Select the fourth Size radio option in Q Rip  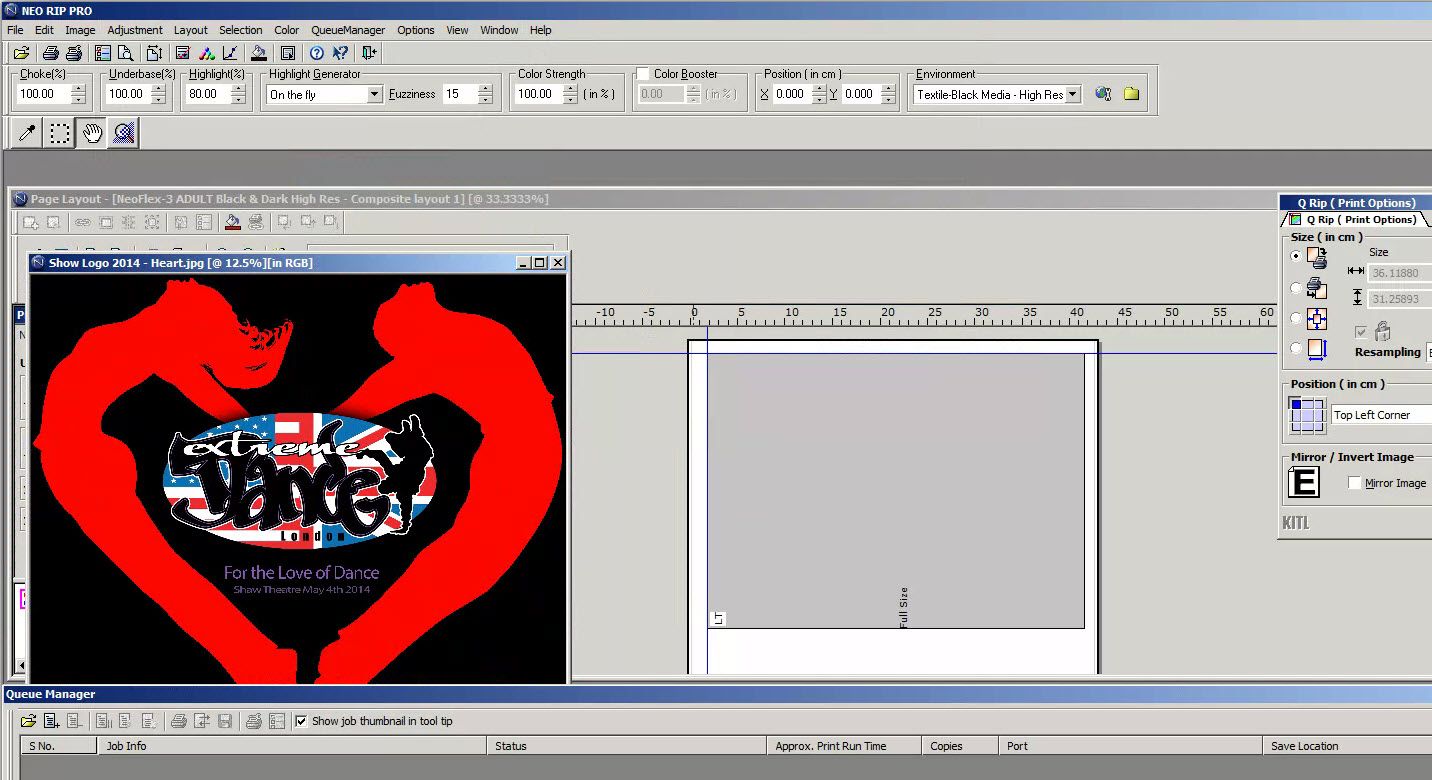[x=1296, y=349]
